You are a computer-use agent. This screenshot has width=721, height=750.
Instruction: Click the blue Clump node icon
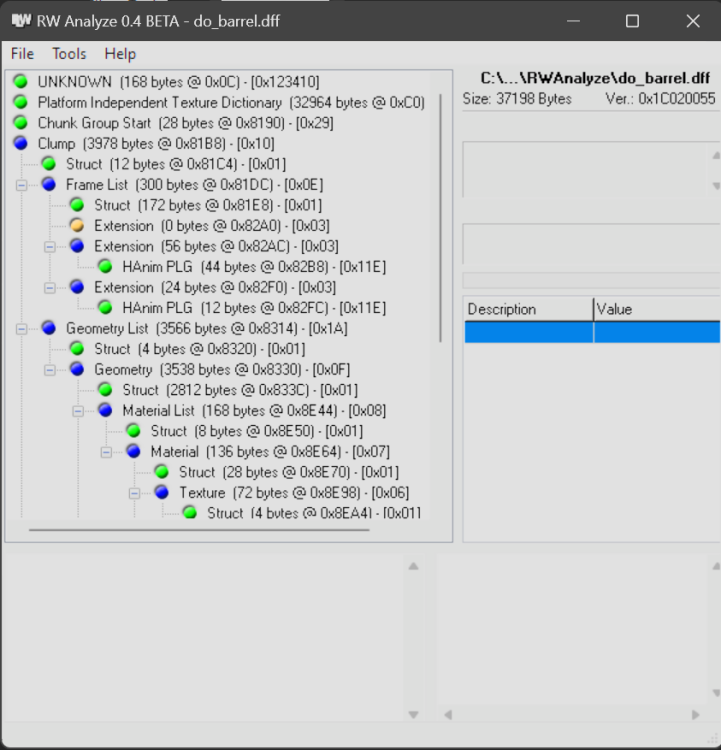point(20,143)
